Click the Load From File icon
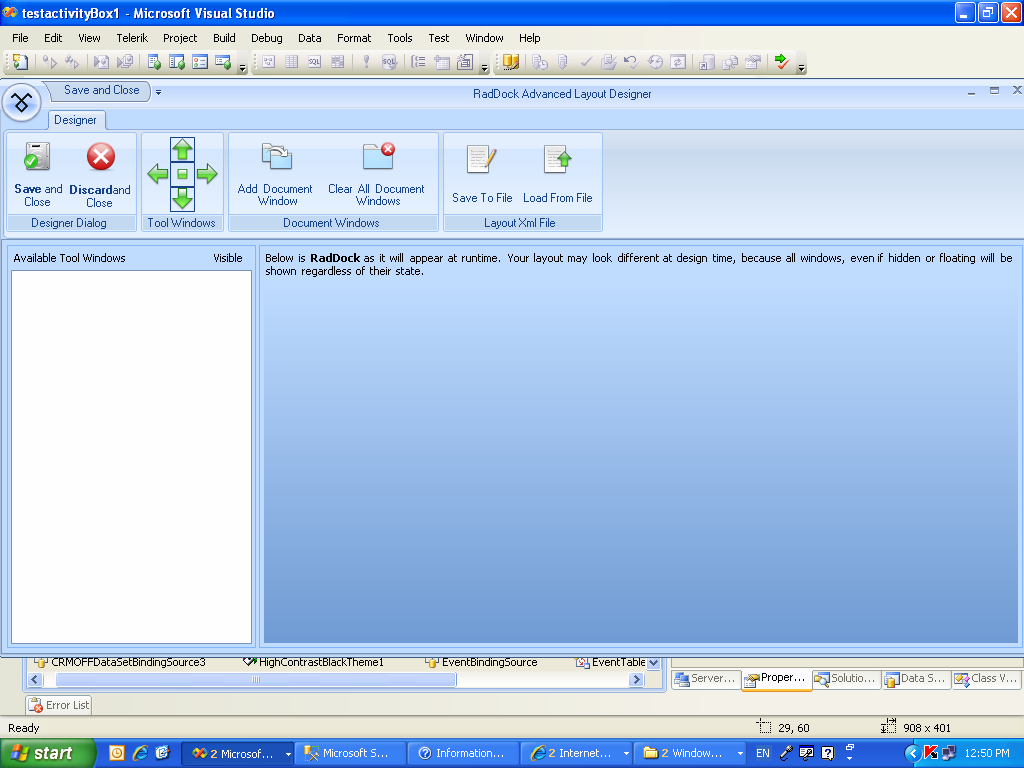This screenshot has height=768, width=1024. pyautogui.click(x=557, y=159)
